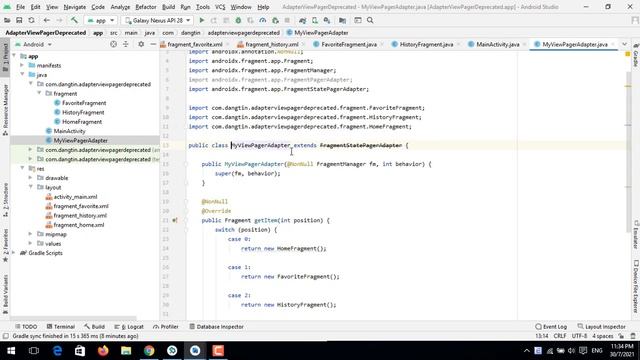Select activity_main.xml in the layout folder
Image resolution: width=640 pixels, height=360 pixels.
(76, 197)
